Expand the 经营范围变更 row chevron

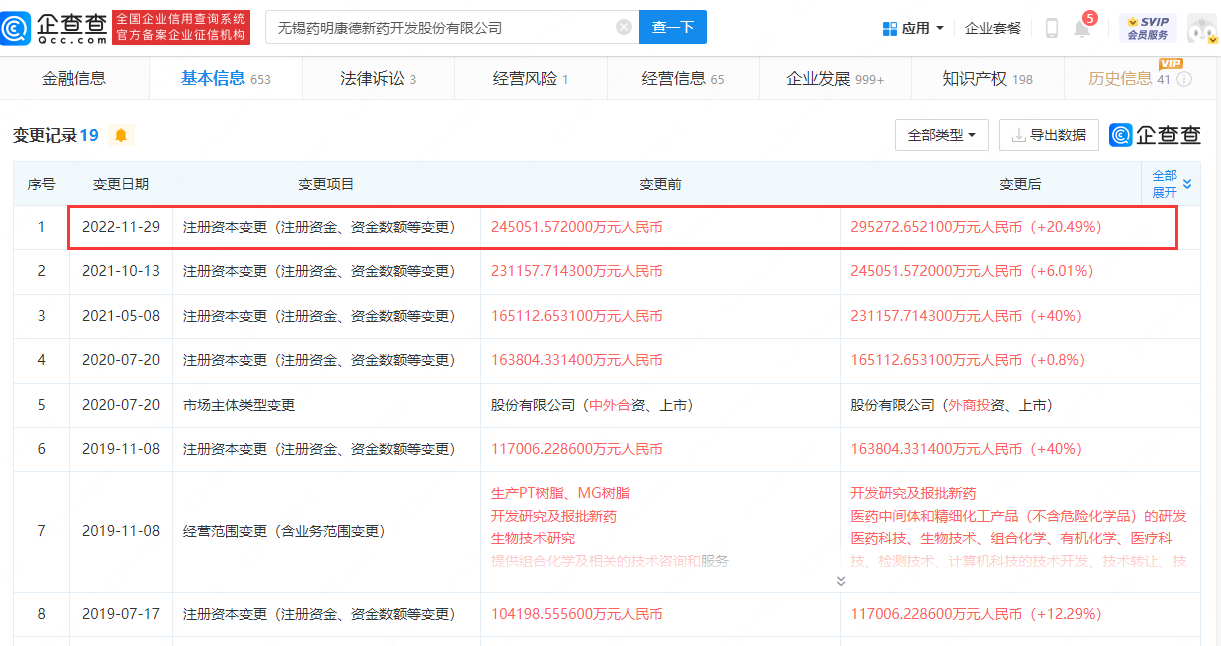tap(841, 581)
